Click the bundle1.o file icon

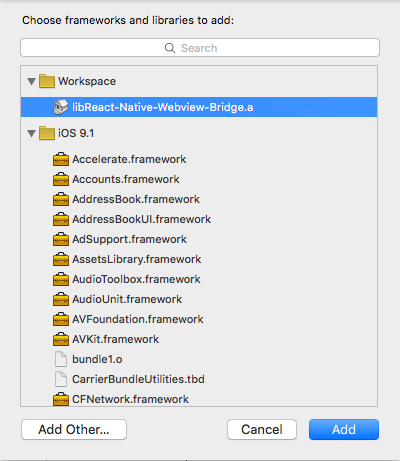[61, 359]
